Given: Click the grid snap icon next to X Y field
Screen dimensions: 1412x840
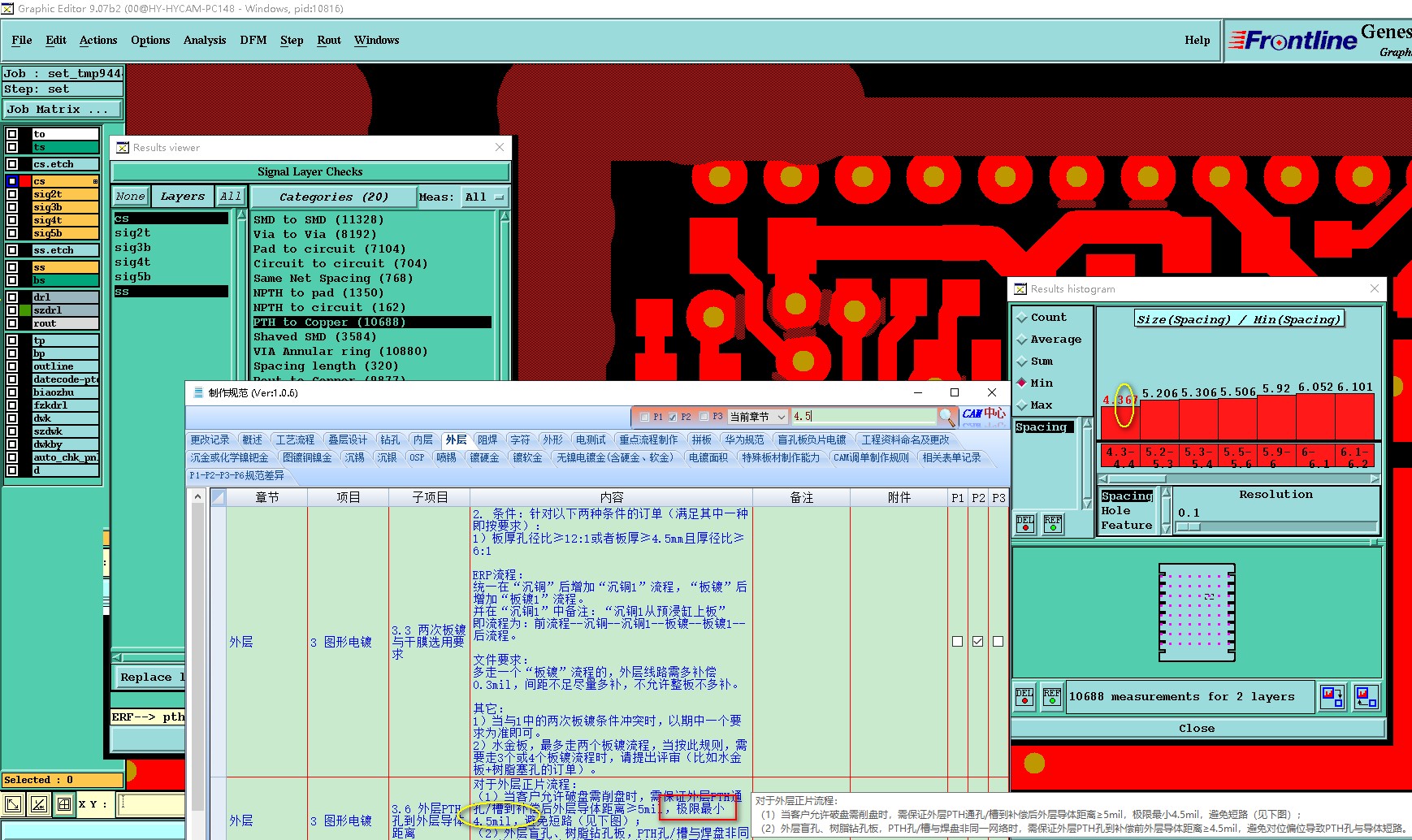Looking at the screenshot, I should tap(64, 804).
